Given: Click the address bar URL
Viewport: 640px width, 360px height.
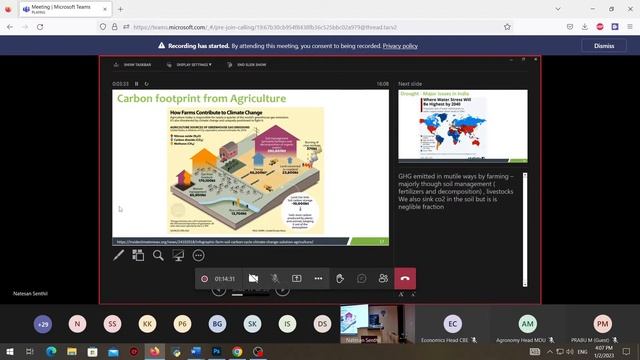Looking at the screenshot, I should (x=265, y=27).
